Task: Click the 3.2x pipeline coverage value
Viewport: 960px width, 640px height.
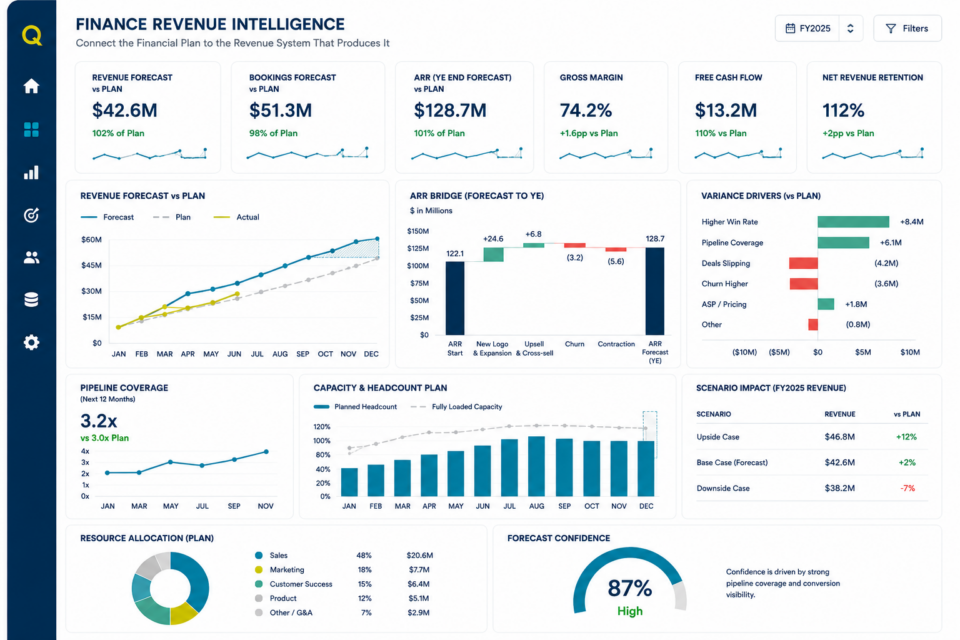Action: 99,421
